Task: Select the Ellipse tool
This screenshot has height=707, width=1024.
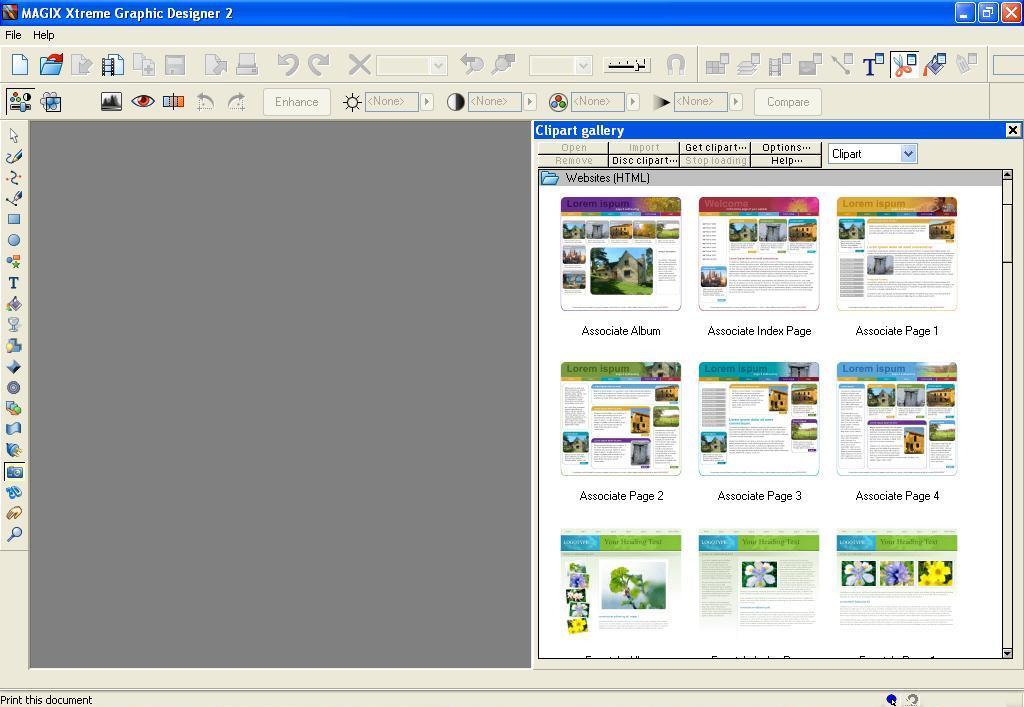Action: pos(14,240)
